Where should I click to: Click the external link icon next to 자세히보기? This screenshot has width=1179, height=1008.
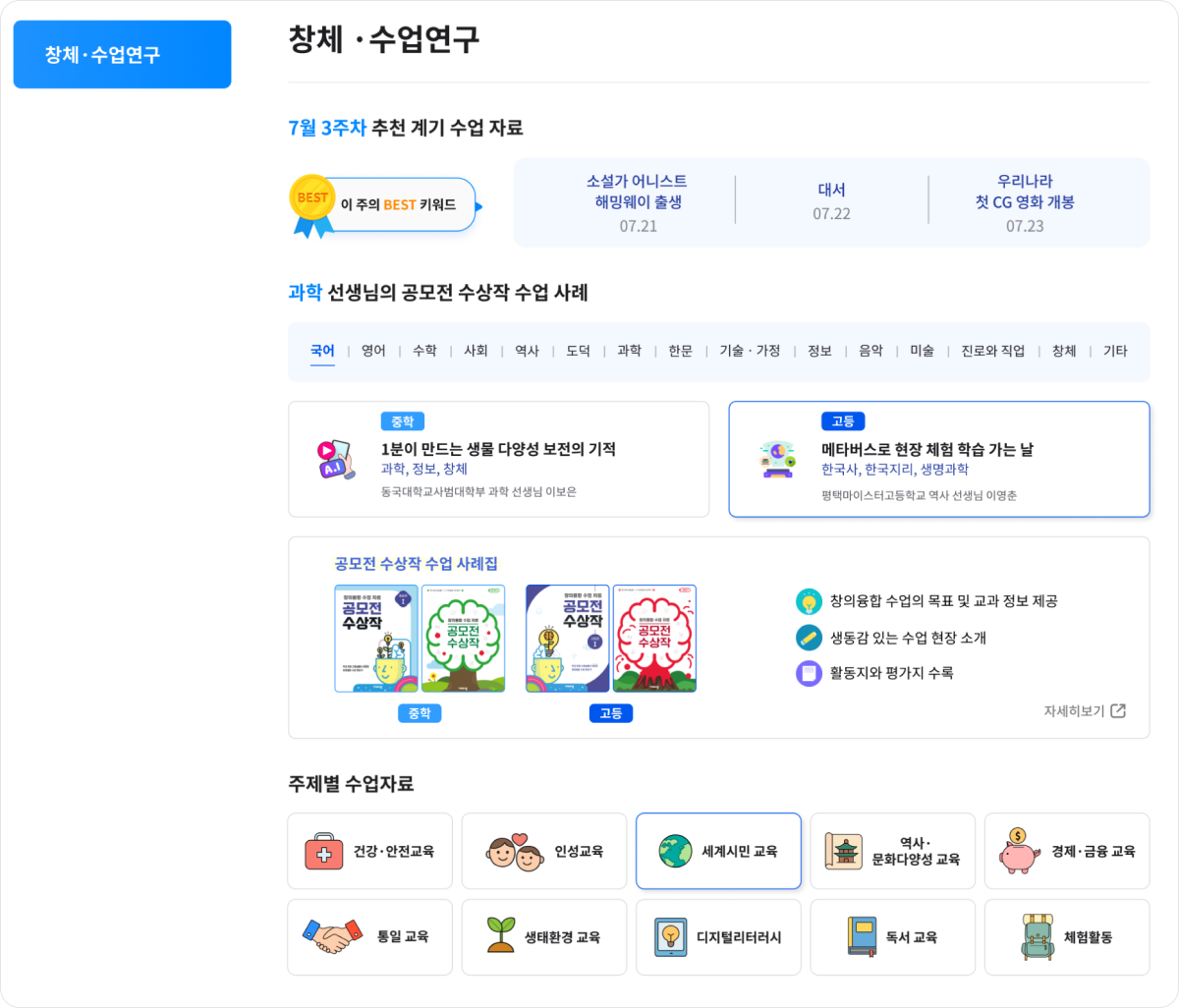pos(1118,710)
